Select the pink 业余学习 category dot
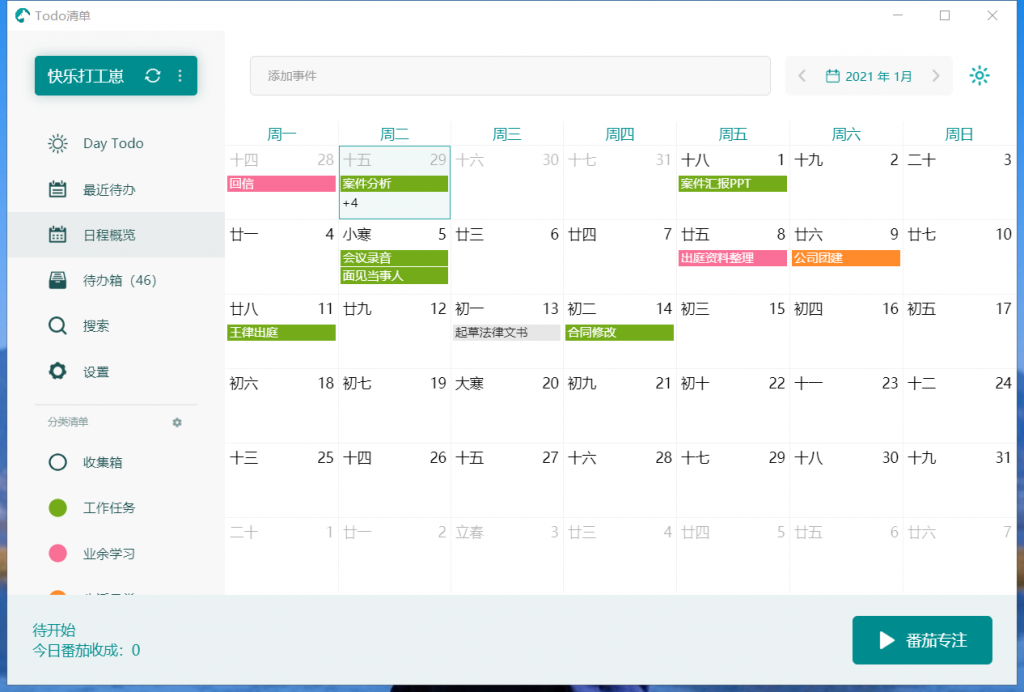 [x=57, y=554]
